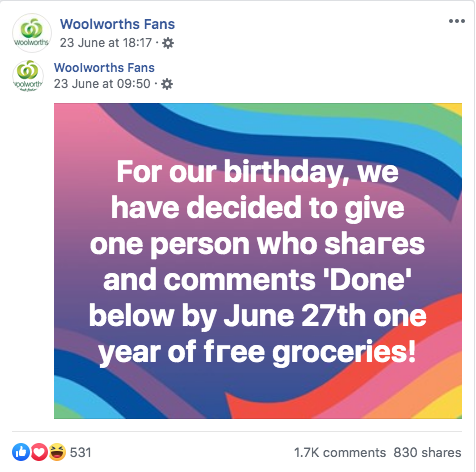The image size is (476, 472).
Task: Click the privacy gear beside 09:50 timestamp
Action: [167, 84]
